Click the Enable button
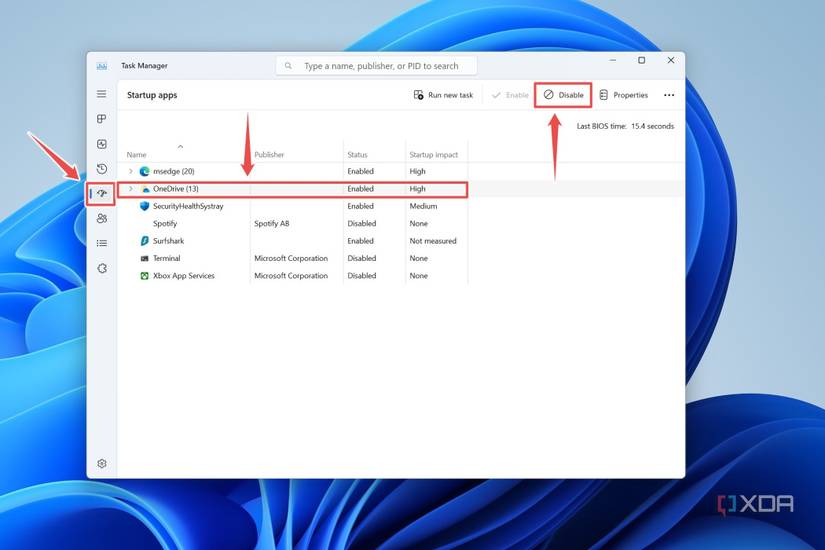 tap(510, 95)
